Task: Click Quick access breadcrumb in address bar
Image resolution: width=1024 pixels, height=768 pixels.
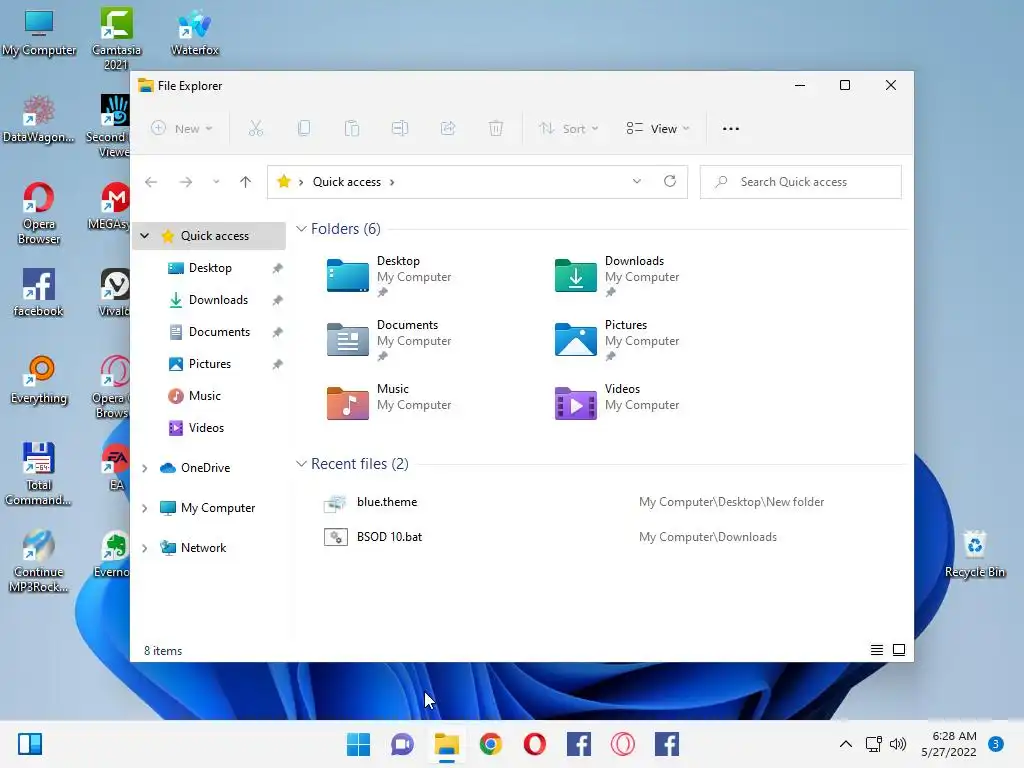Action: coord(347,182)
